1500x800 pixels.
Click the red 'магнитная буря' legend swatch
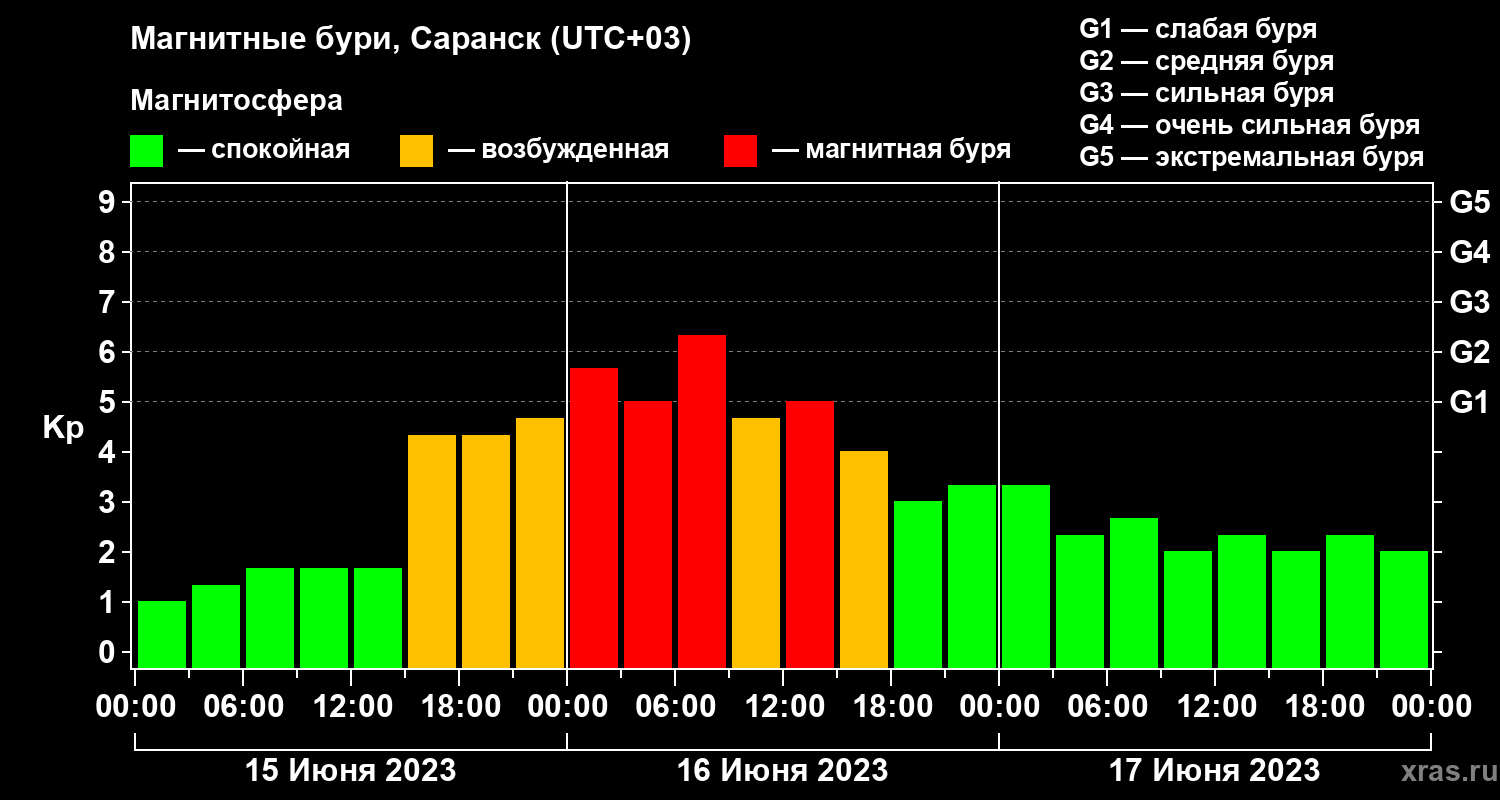coord(740,151)
